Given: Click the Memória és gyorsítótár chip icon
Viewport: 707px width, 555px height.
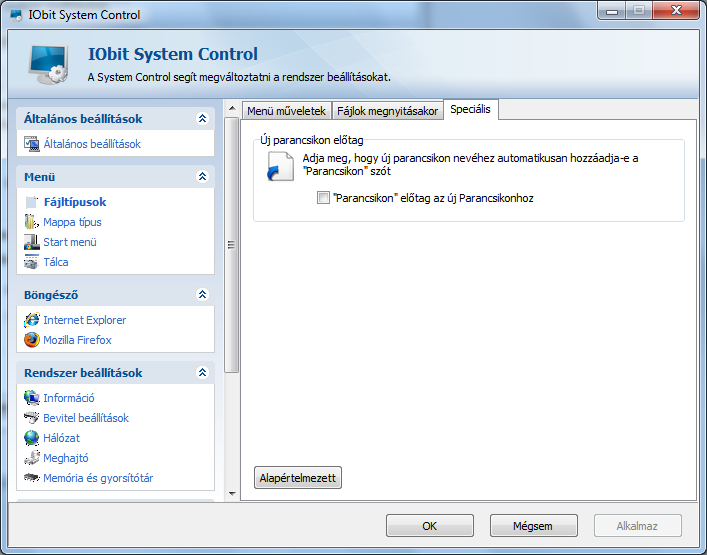Looking at the screenshot, I should click(32, 477).
